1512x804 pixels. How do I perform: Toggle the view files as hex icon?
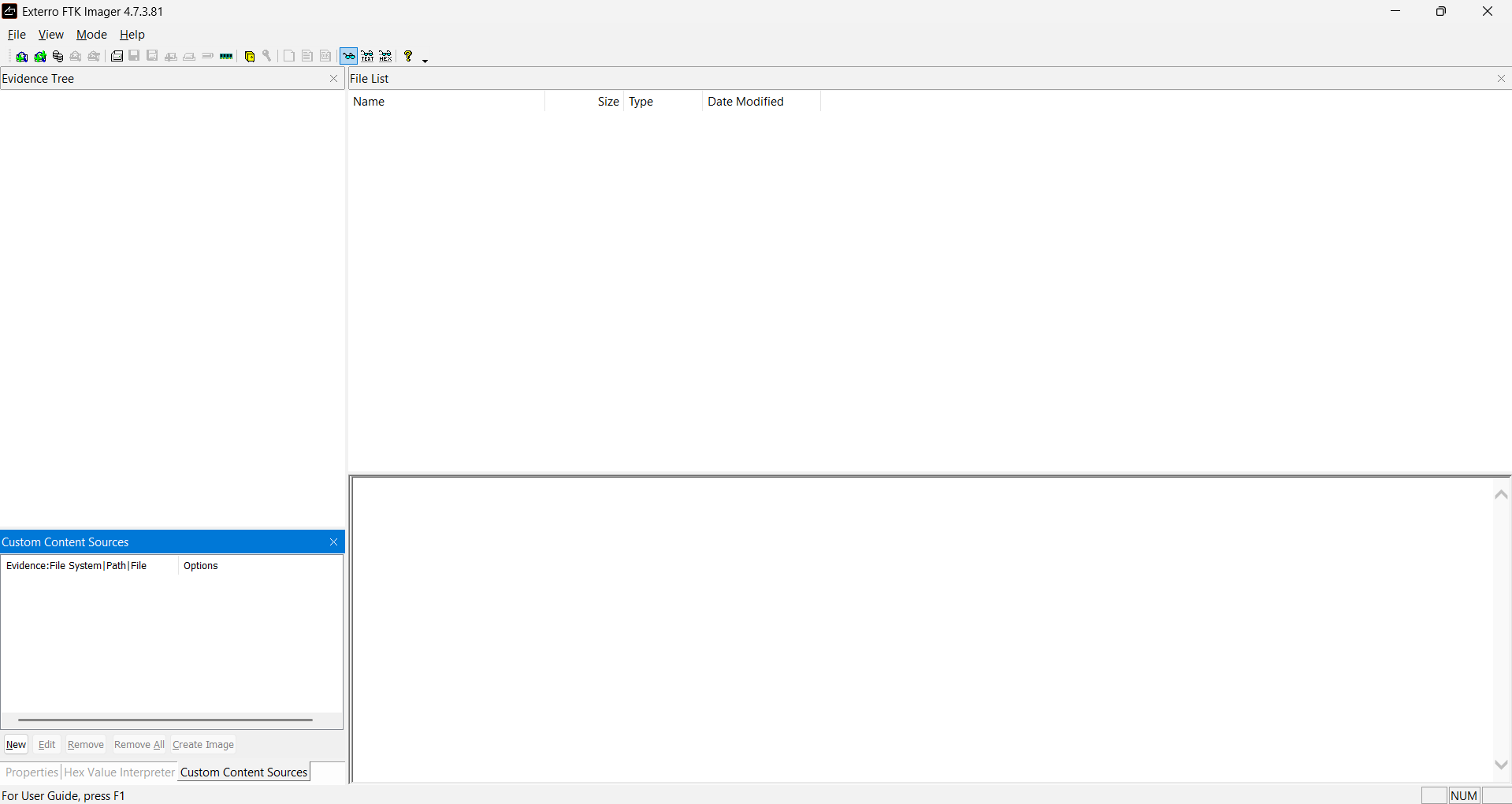[385, 56]
